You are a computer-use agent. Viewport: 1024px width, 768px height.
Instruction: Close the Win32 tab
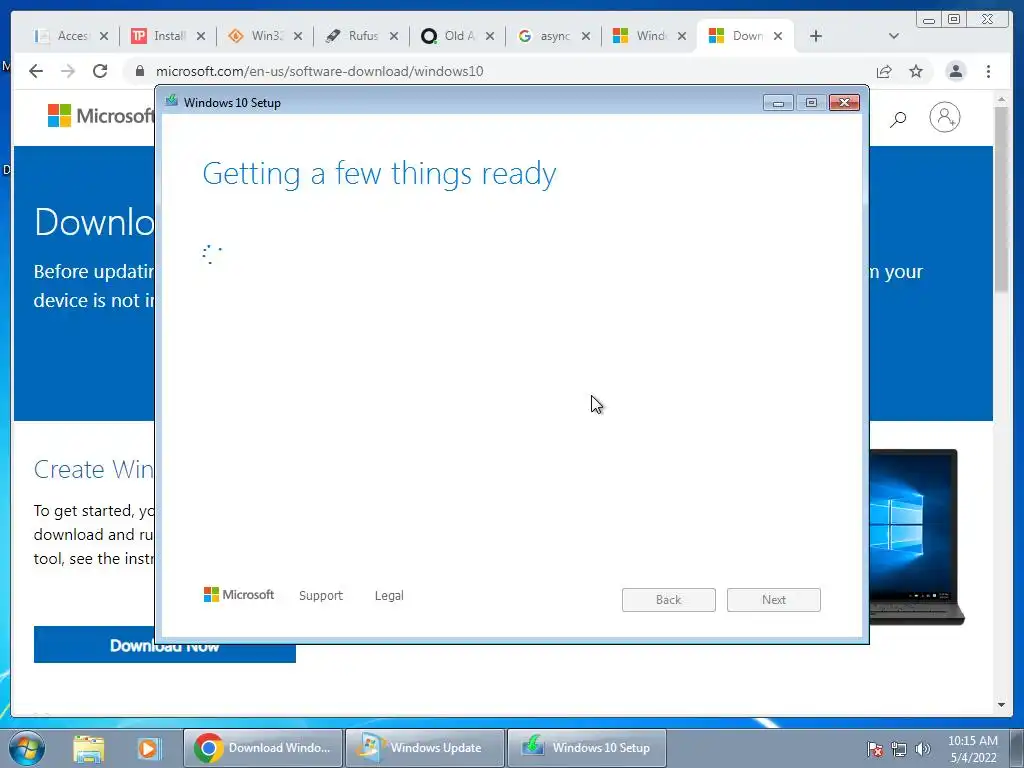298,36
